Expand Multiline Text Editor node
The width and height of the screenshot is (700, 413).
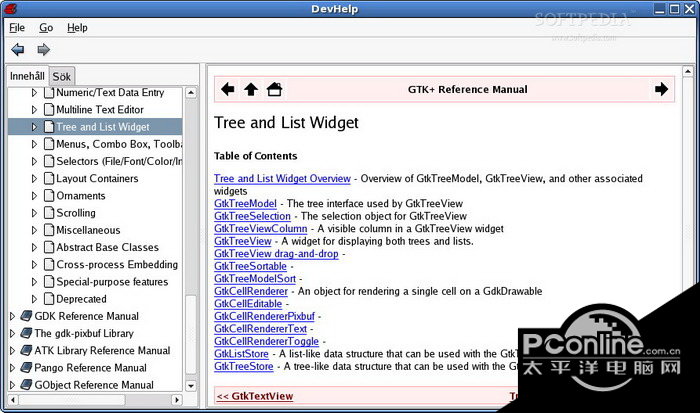(x=34, y=110)
